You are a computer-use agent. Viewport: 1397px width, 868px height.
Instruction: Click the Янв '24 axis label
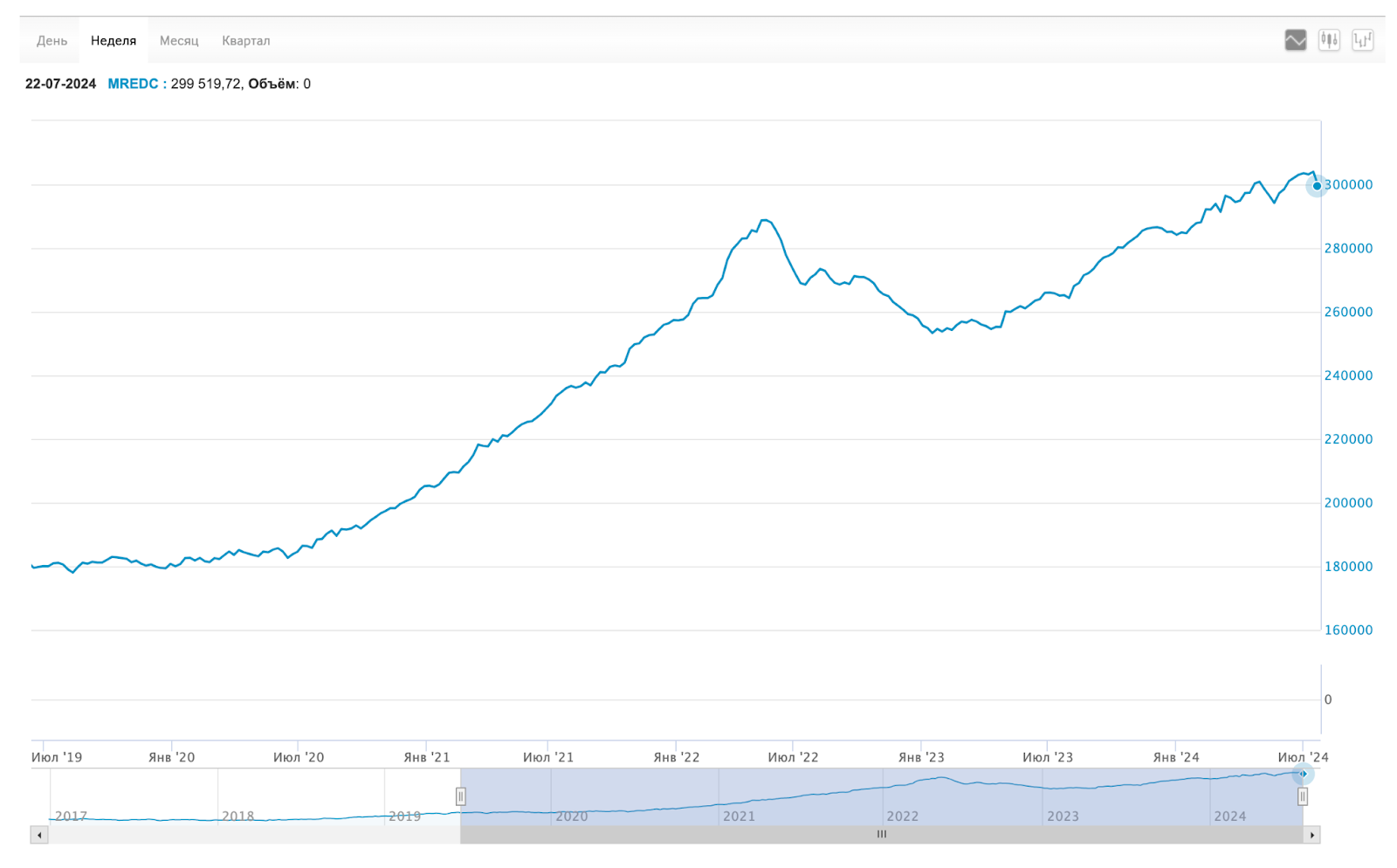[1176, 757]
